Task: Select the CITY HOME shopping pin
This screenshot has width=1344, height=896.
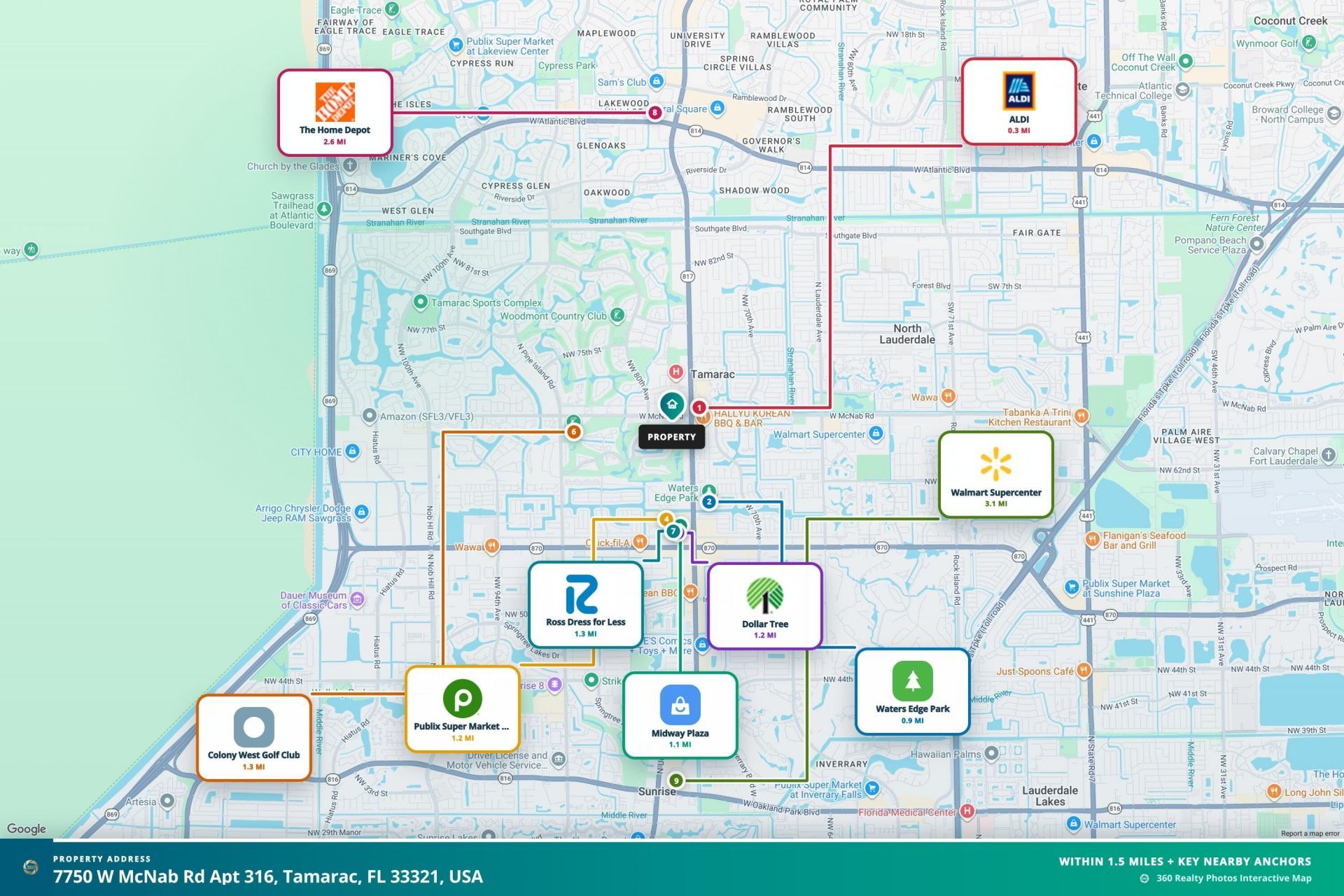Action: (353, 451)
